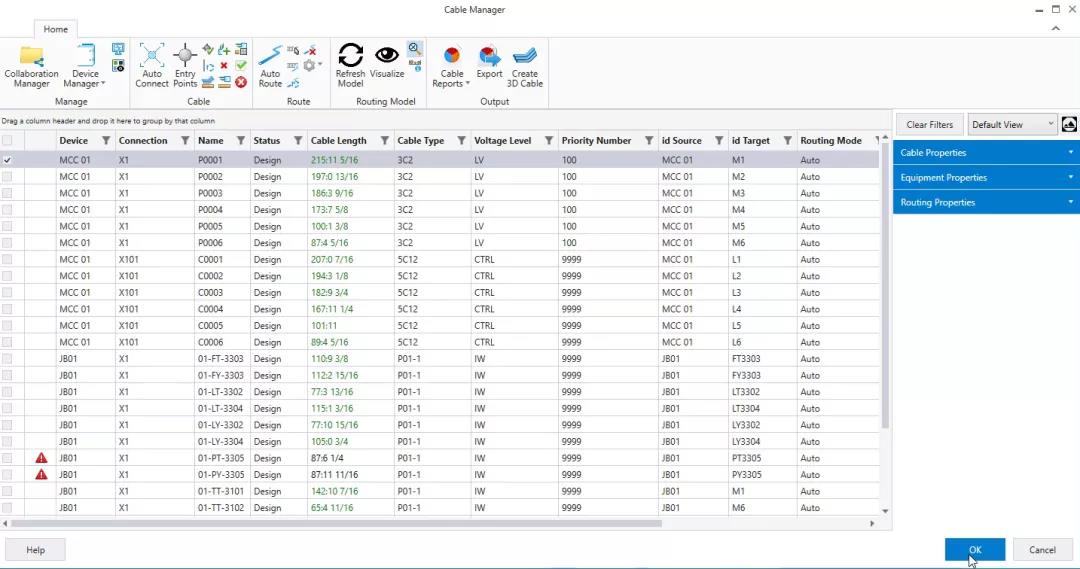Screen dimensions: 1080x569
Task: Open the filter on the Cable Length column
Action: pos(384,141)
